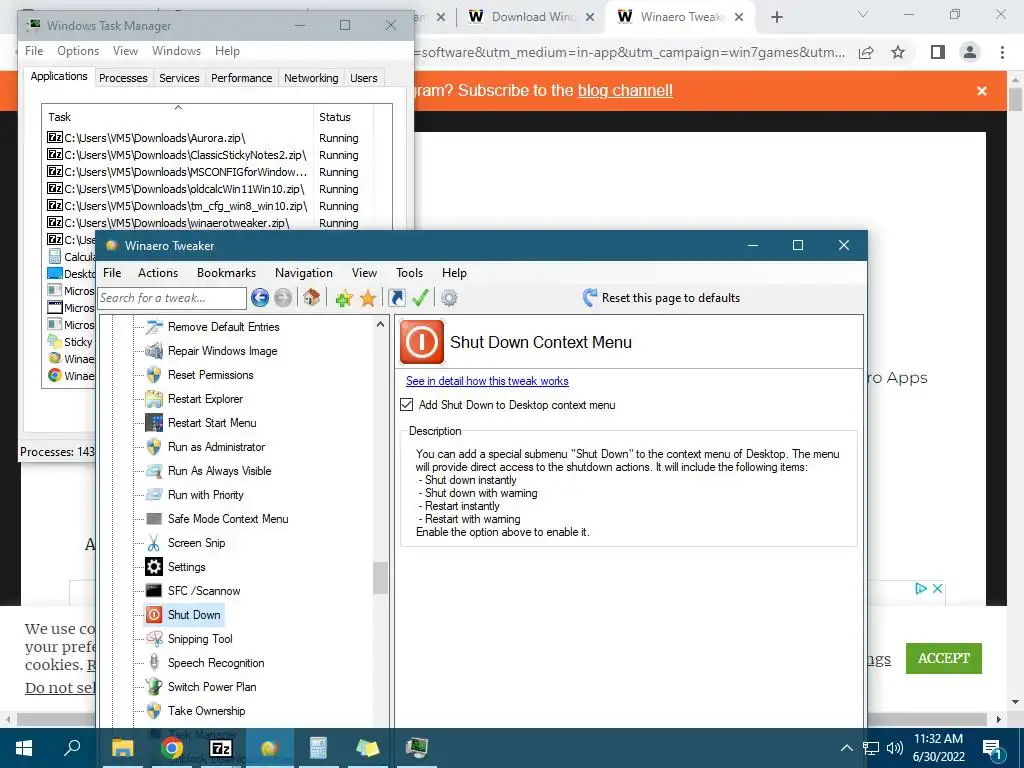
Task: Click the back arrow in Winaero Tweaker toolbar
Action: tap(260, 298)
